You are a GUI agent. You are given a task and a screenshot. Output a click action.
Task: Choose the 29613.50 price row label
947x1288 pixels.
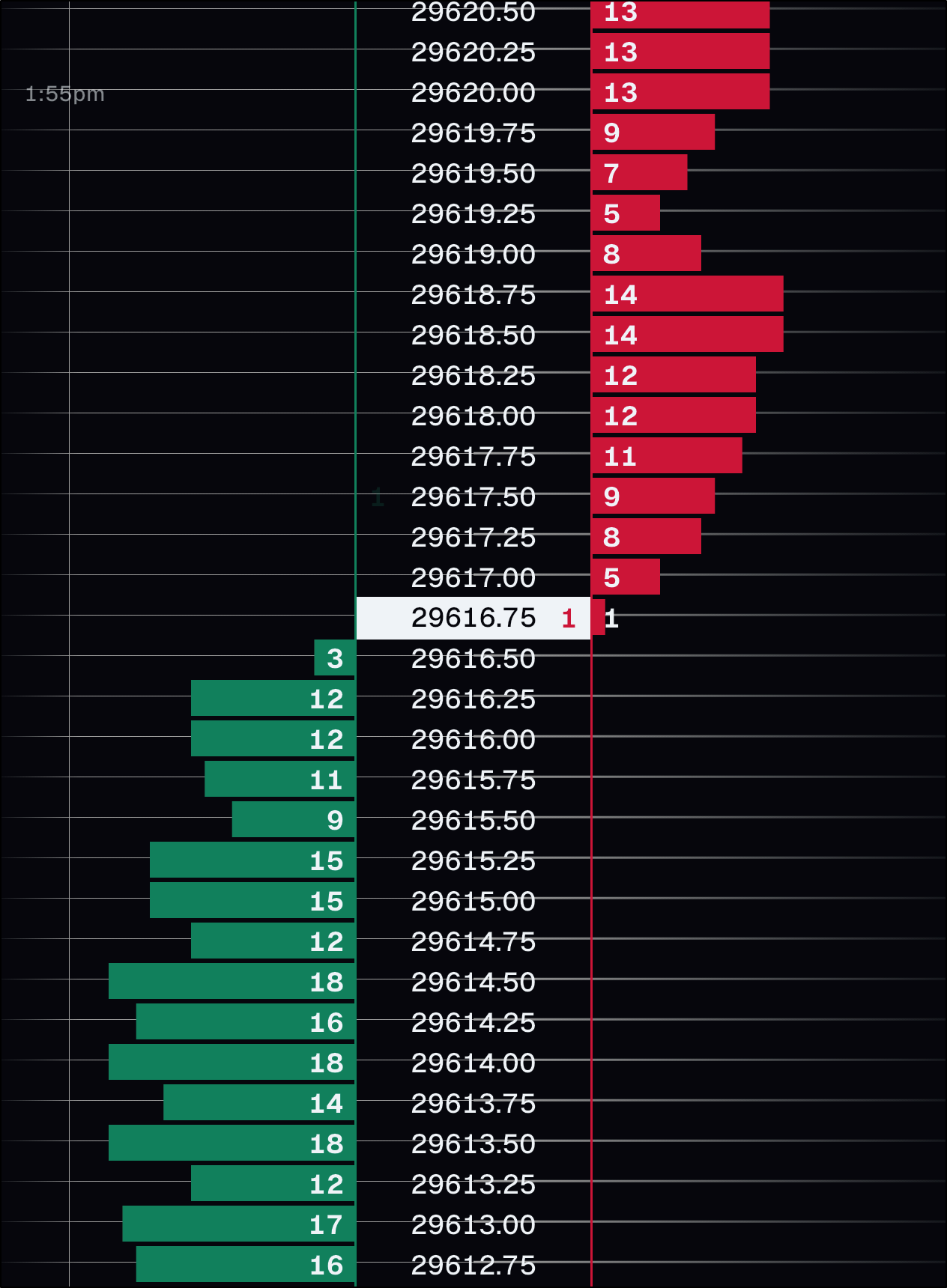pos(473,1143)
